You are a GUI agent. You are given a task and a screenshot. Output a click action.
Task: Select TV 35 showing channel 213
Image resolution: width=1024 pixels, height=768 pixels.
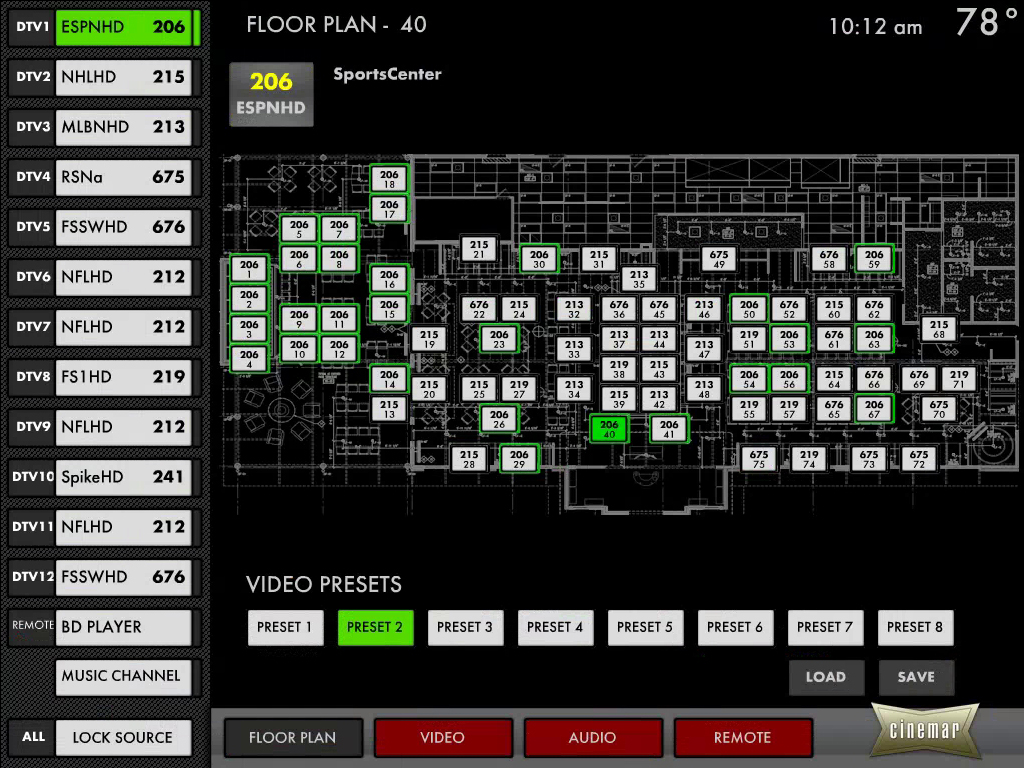click(639, 279)
